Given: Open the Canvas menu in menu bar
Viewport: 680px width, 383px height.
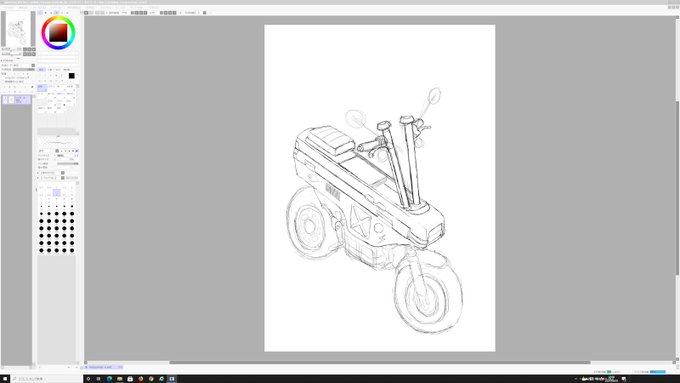Looking at the screenshot, I should pos(38,7).
